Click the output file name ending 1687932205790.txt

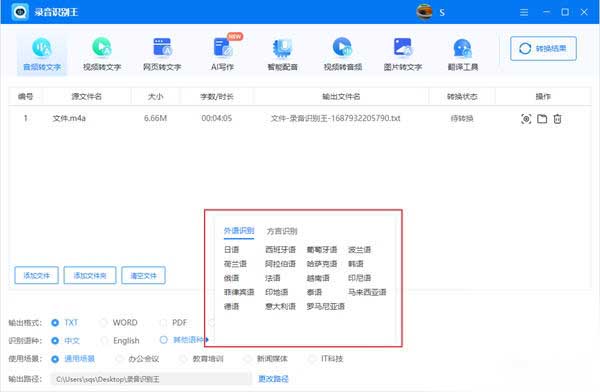pyautogui.click(x=335, y=118)
